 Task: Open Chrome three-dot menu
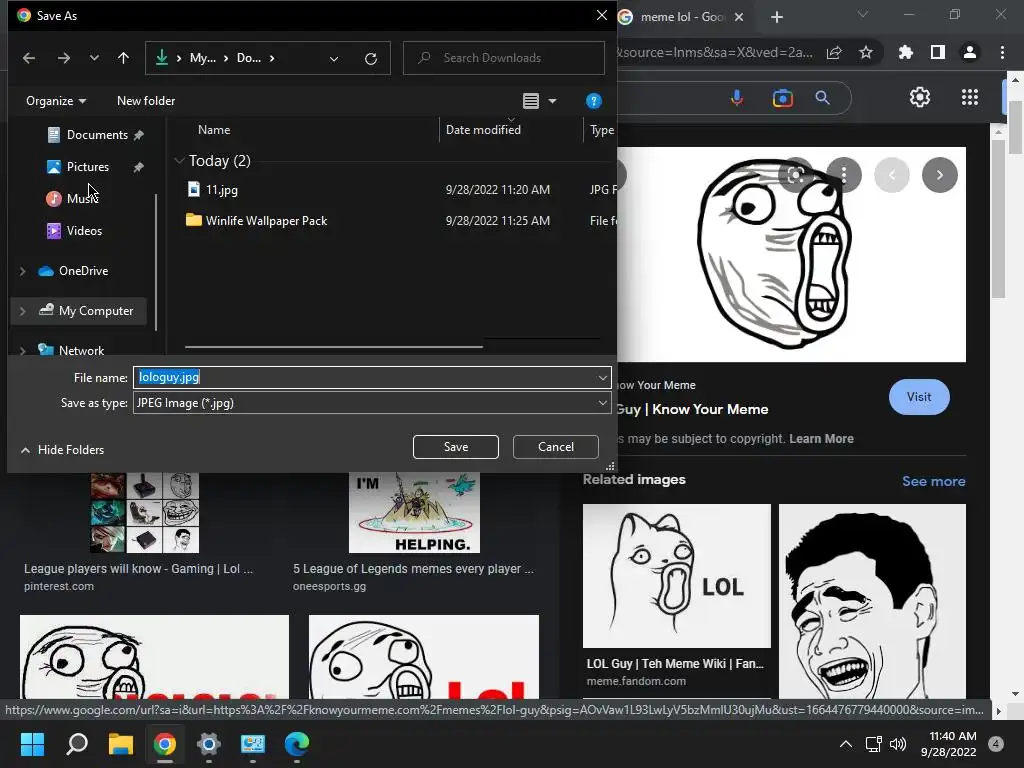point(1002,52)
